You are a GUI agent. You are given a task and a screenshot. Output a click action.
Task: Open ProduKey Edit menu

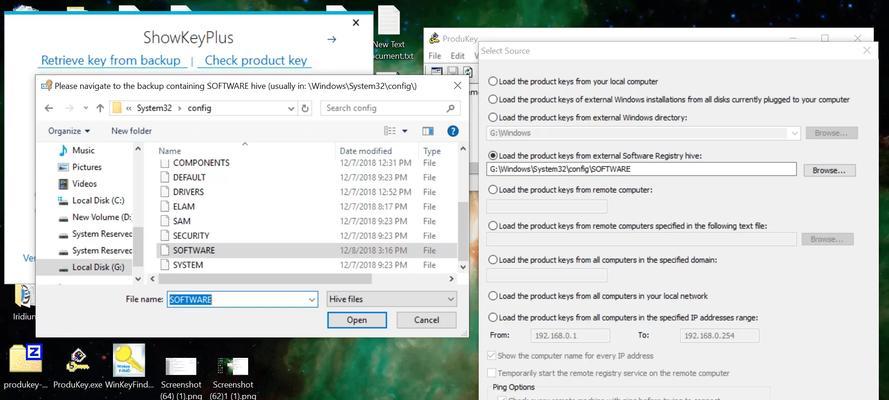coord(458,56)
